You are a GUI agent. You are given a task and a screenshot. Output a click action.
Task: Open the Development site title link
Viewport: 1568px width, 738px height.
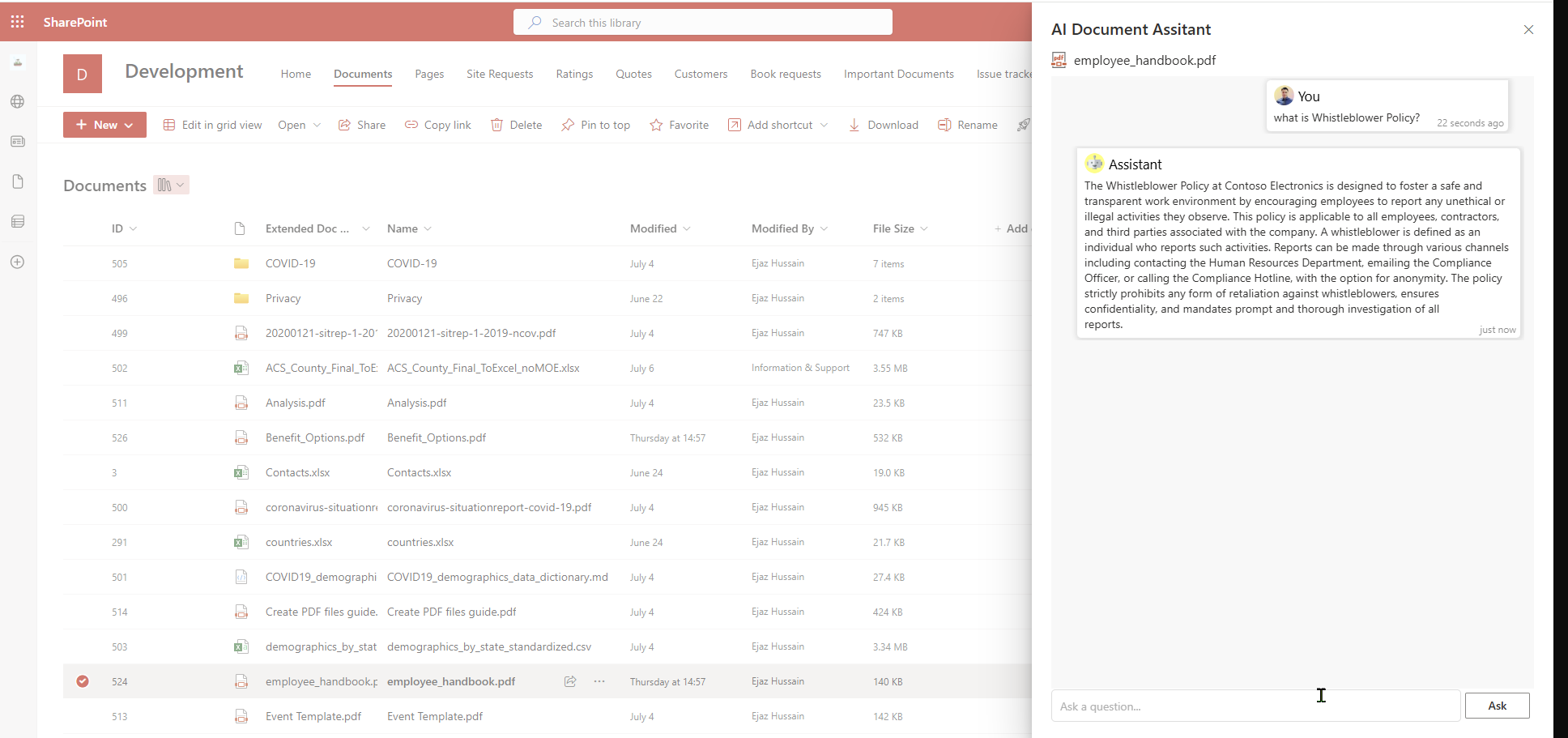pos(184,71)
